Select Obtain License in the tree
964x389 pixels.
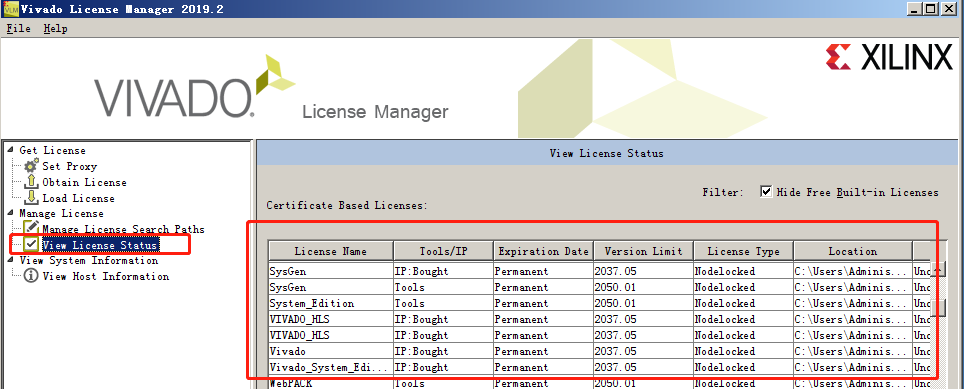click(x=84, y=182)
